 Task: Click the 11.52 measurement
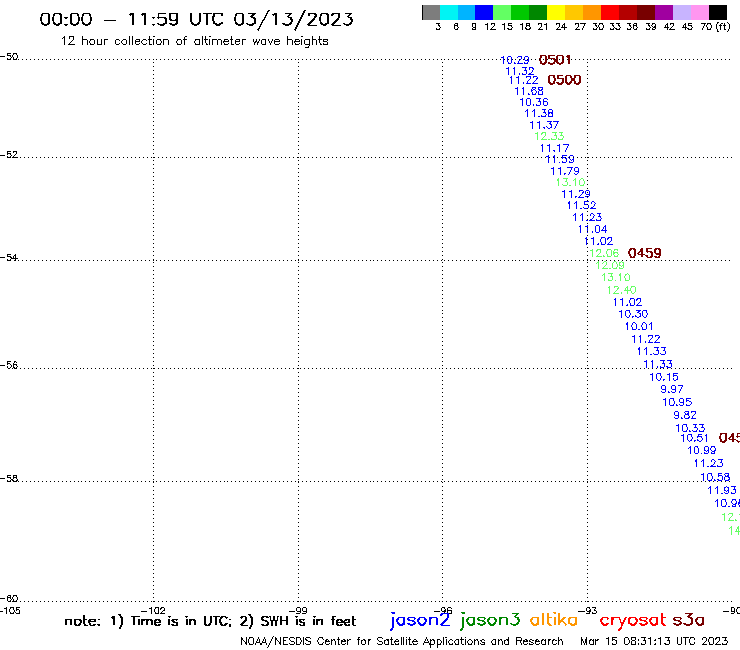click(581, 205)
